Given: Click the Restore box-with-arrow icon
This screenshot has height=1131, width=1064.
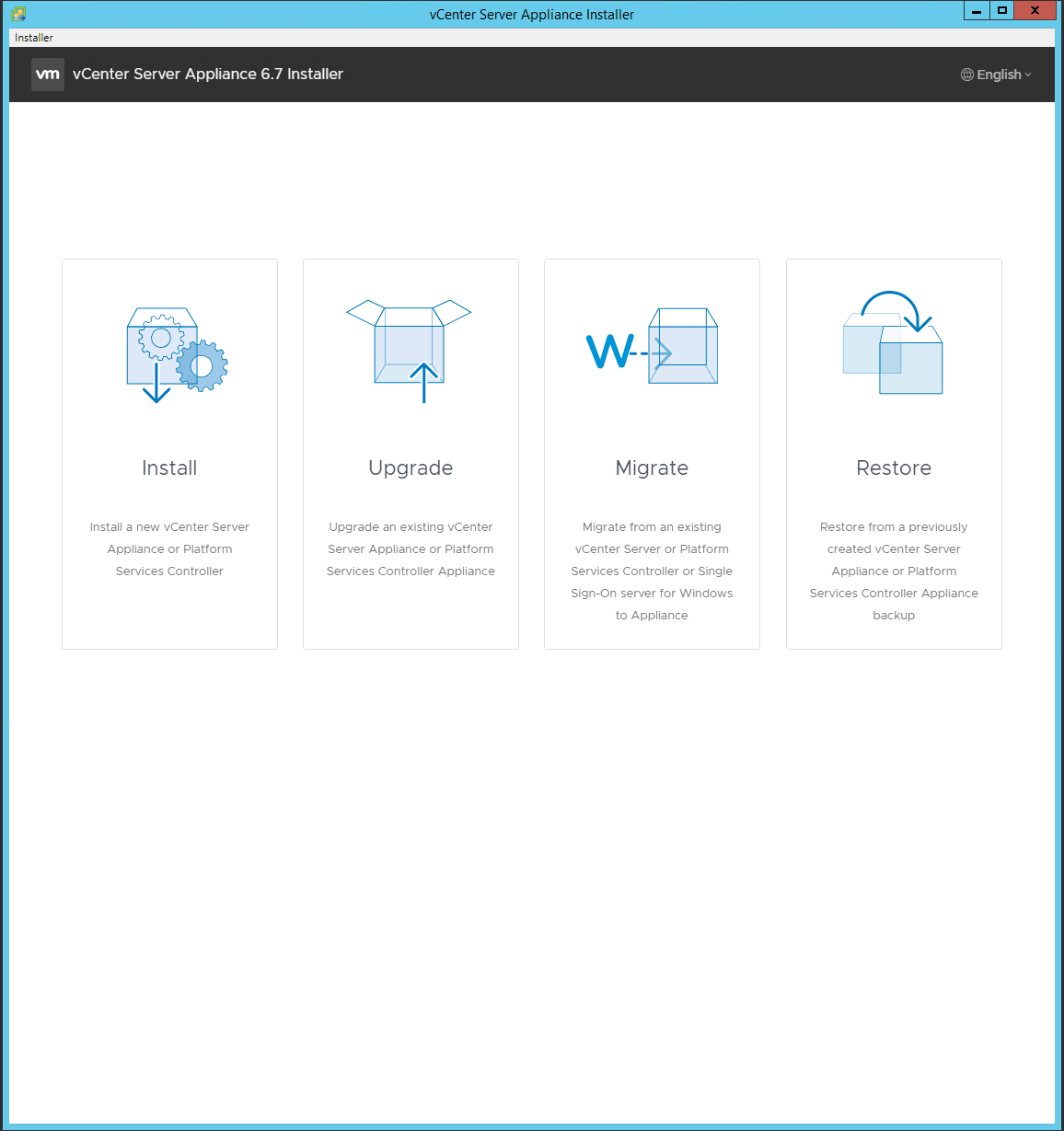Looking at the screenshot, I should 893,343.
